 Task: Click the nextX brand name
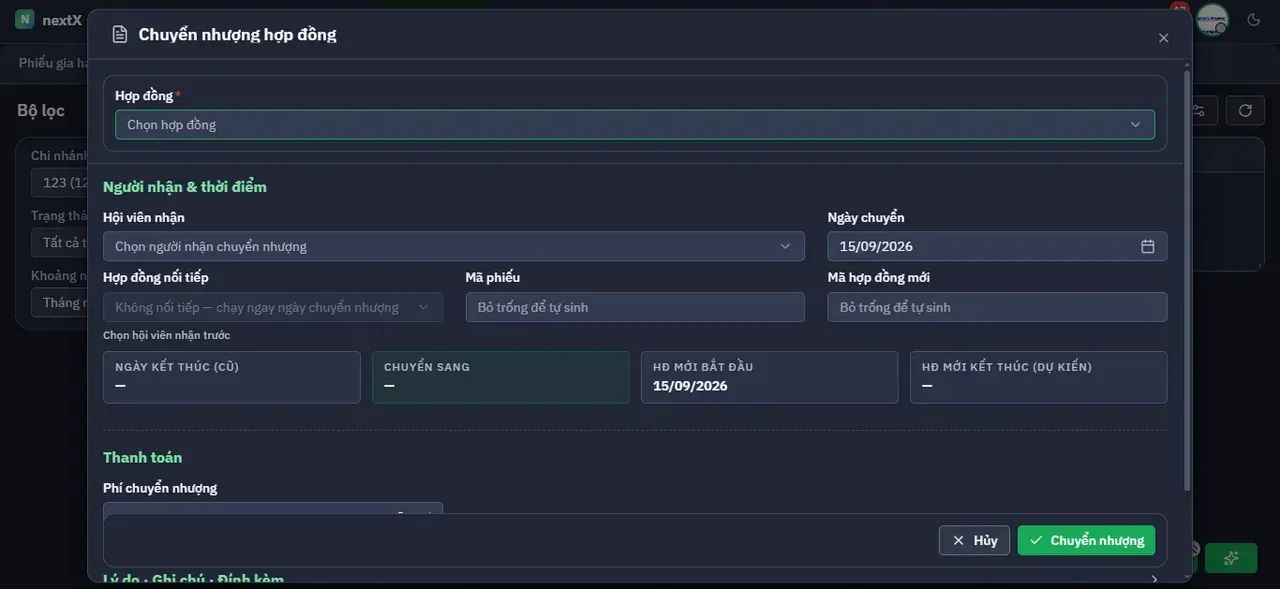pos(62,20)
